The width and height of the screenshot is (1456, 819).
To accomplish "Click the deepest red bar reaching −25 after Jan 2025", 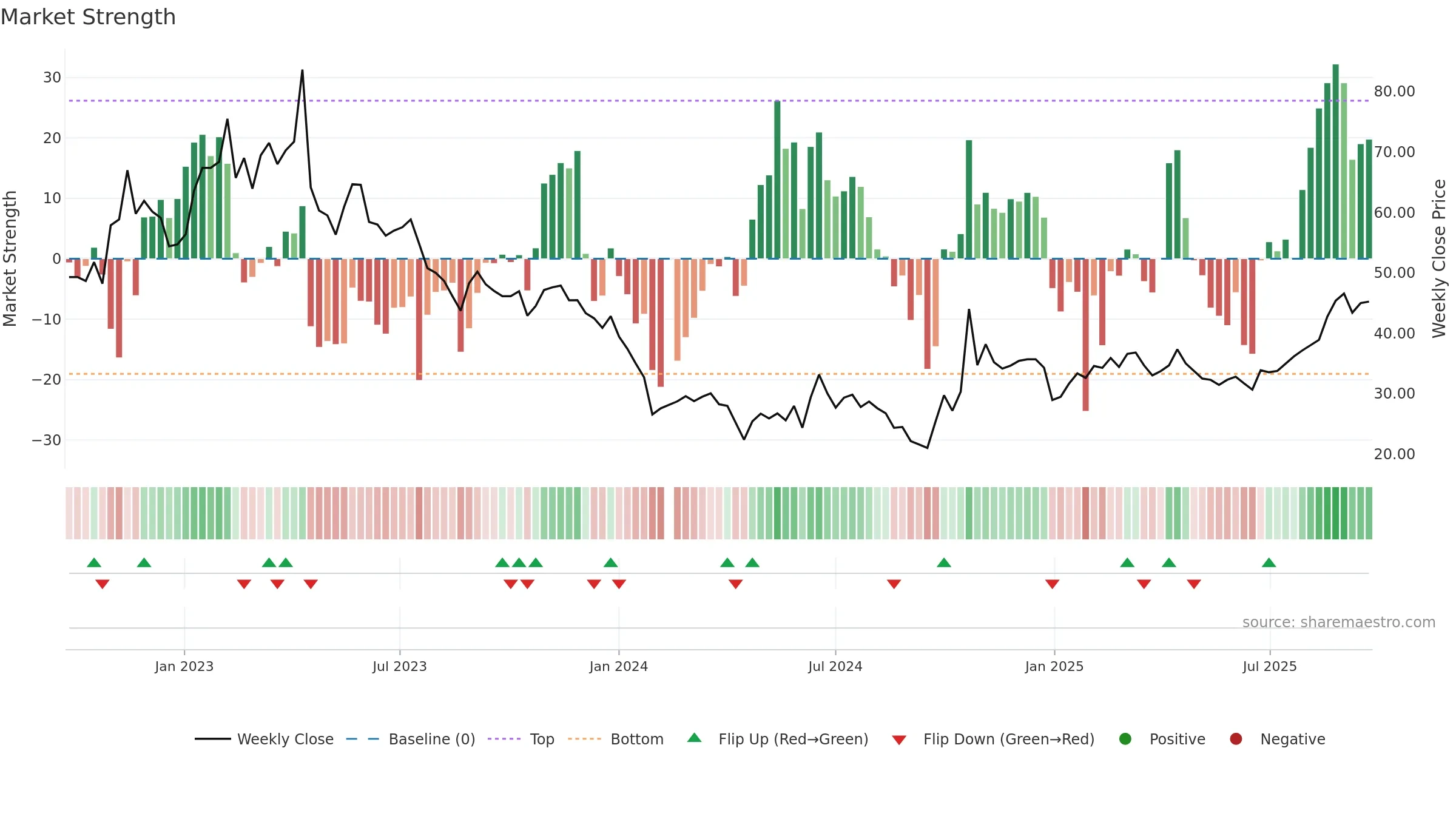I will click(x=1085, y=335).
